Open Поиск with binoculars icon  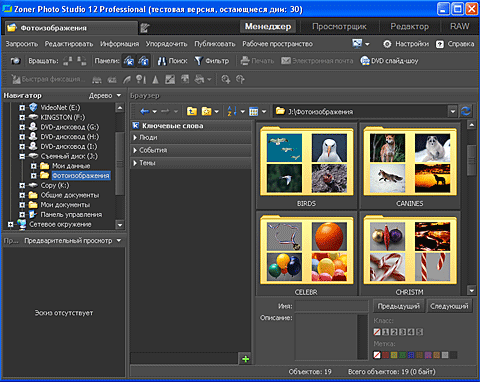pyautogui.click(x=172, y=61)
